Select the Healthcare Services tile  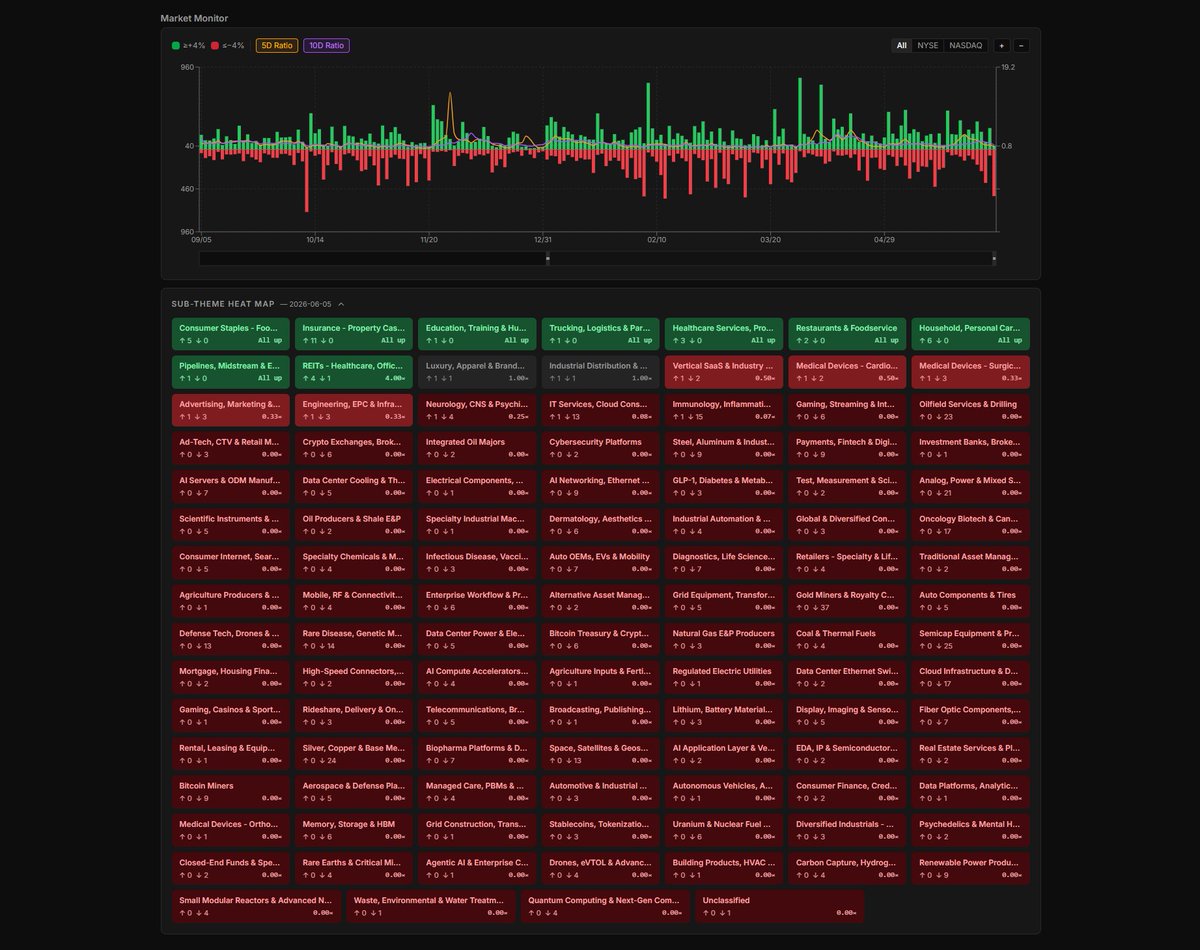click(x=724, y=333)
